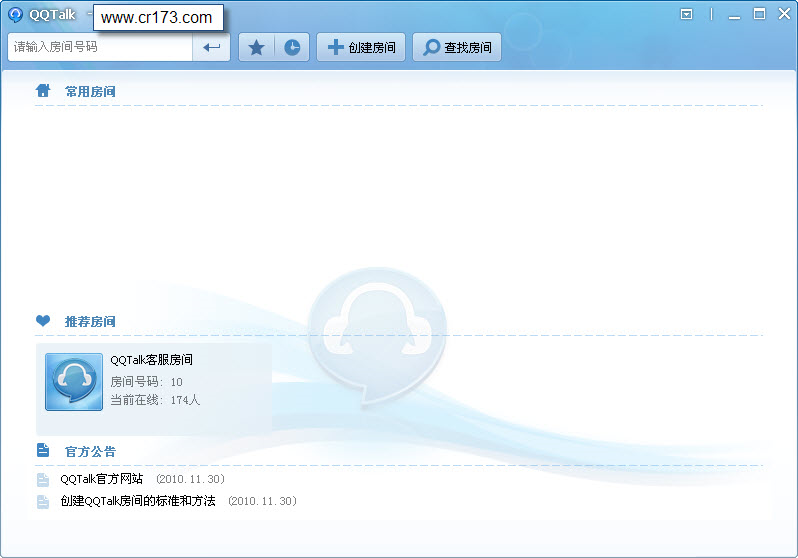The image size is (798, 558).
Task: Click the 请输入房间号码 input field
Action: click(x=100, y=47)
